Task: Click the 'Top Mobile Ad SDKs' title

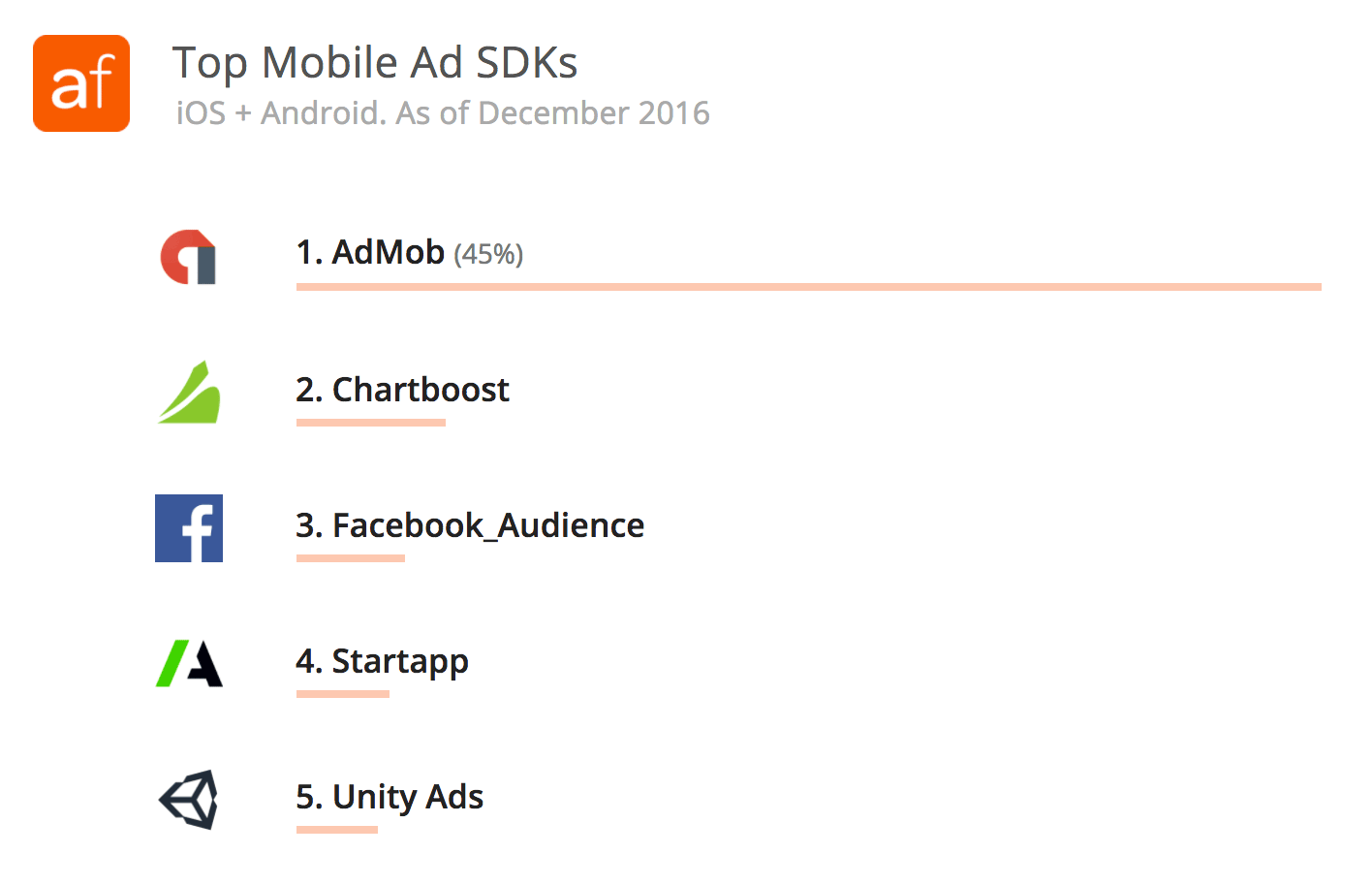Action: coord(375,63)
